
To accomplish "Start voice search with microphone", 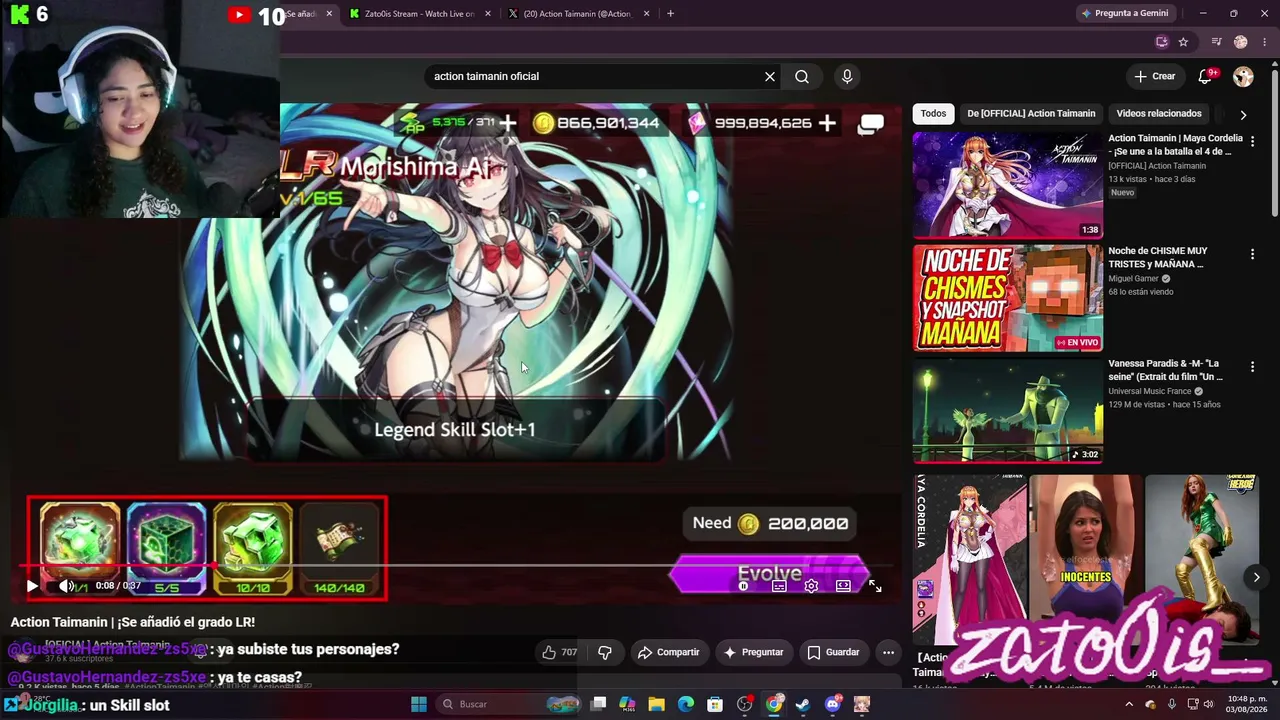I will (847, 76).
